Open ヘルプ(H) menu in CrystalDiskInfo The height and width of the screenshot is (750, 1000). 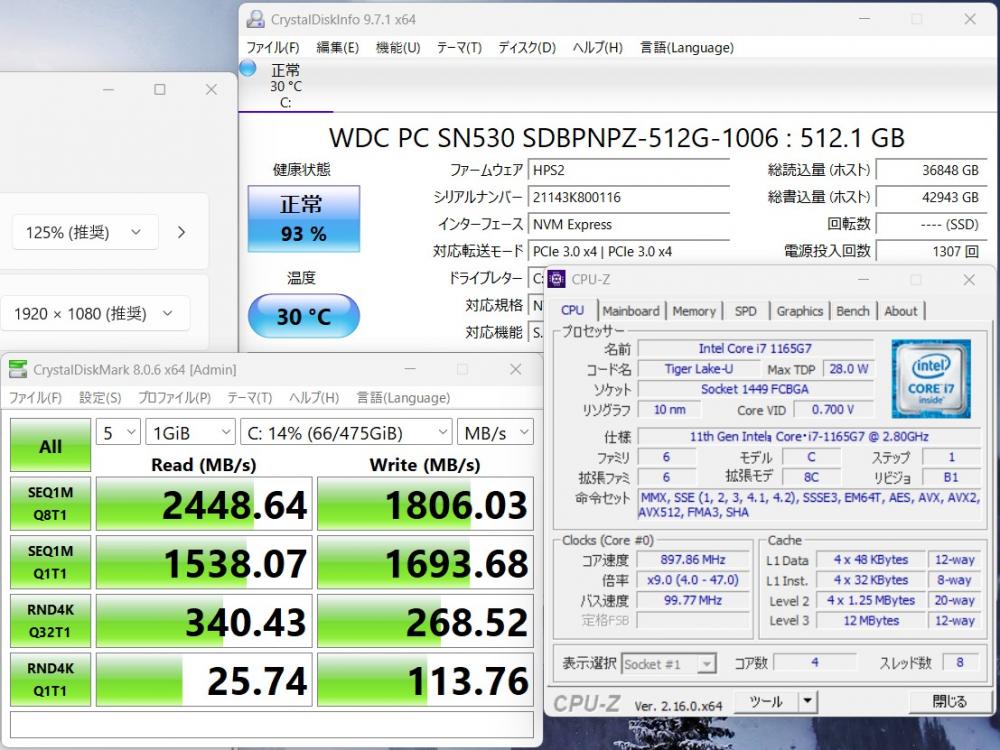coord(598,47)
